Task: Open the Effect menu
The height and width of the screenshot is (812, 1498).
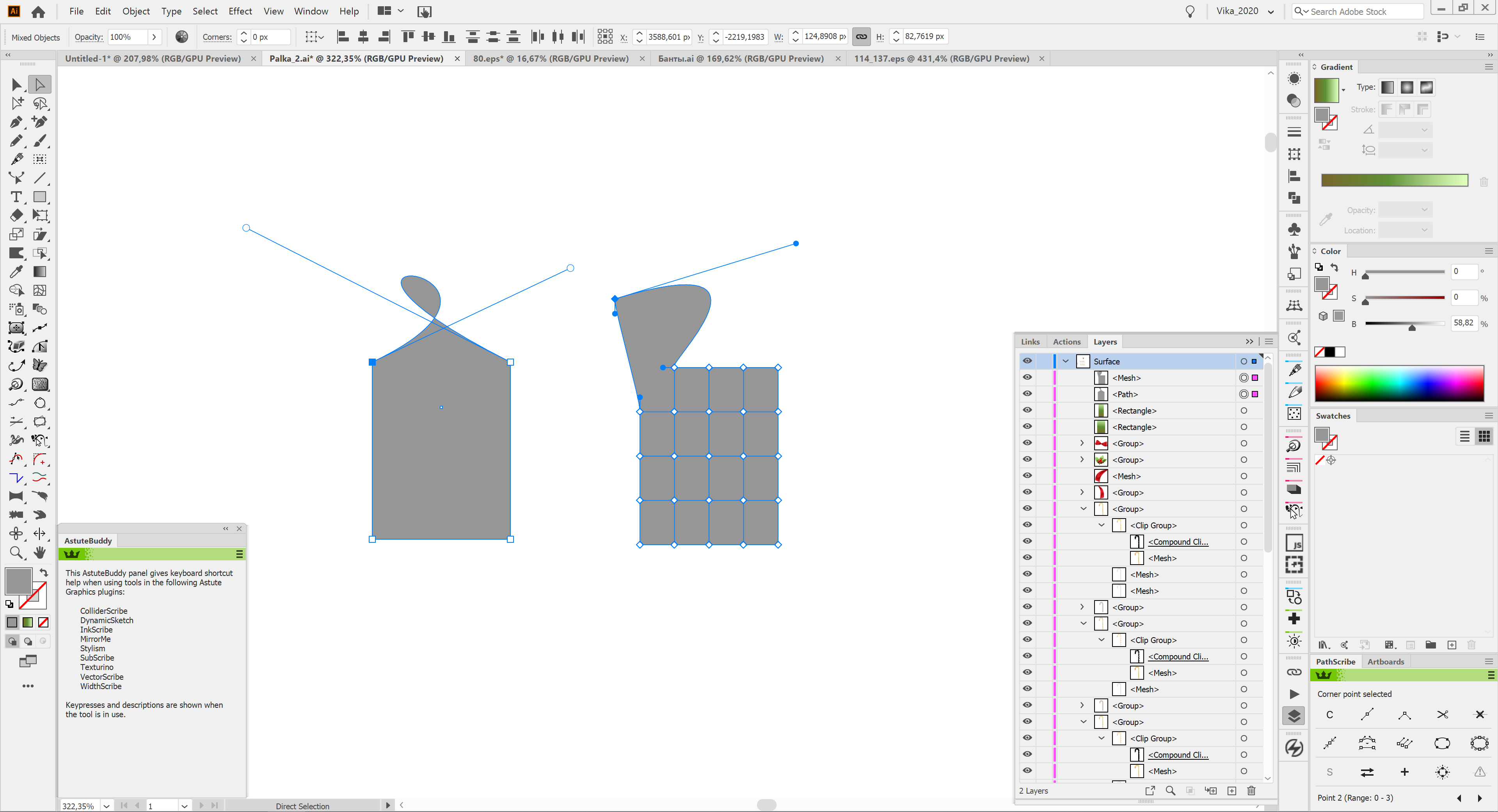Action: (240, 11)
